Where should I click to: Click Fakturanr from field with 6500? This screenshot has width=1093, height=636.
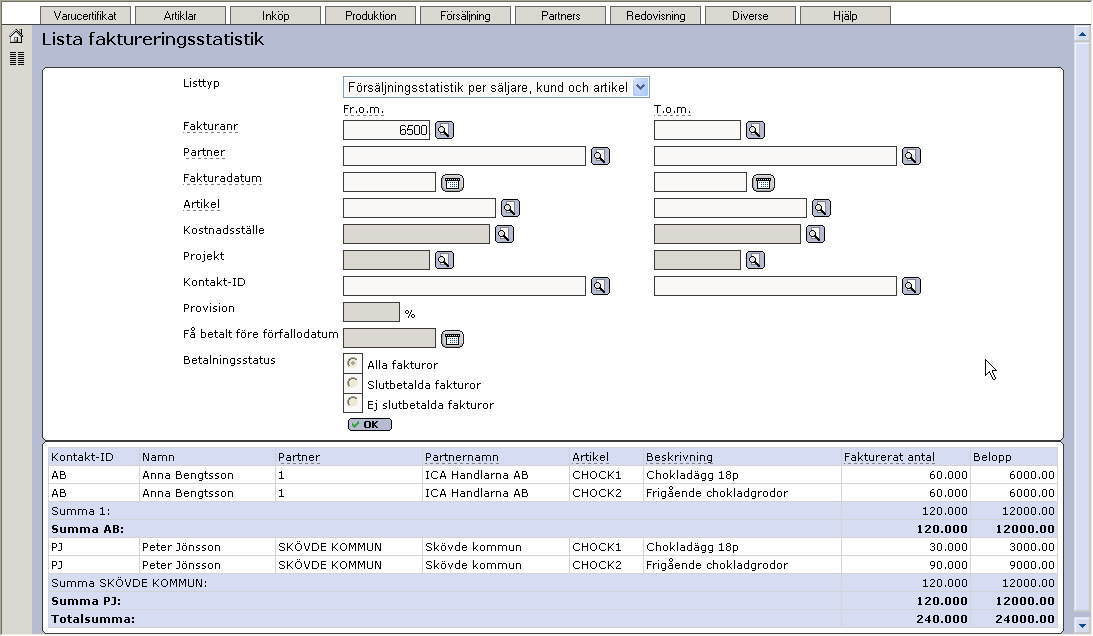(386, 130)
